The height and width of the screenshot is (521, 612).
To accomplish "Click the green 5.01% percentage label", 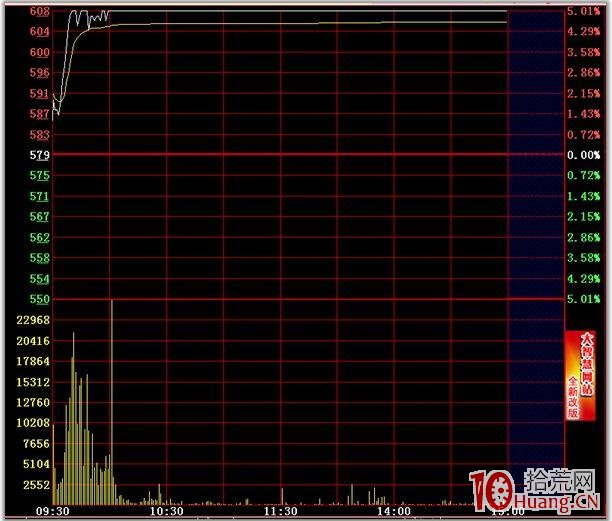I will (x=584, y=299).
